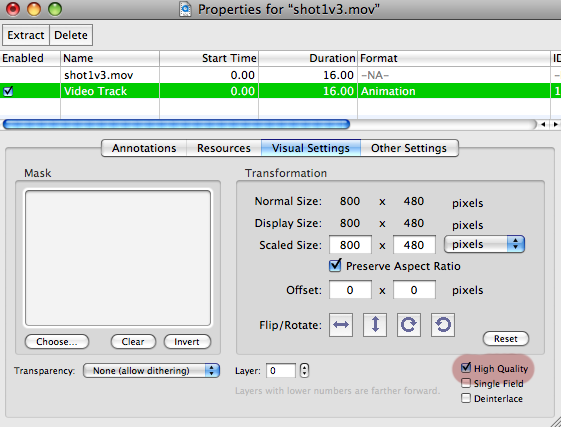Flip the video vertically
This screenshot has height=427, width=561.
click(375, 325)
